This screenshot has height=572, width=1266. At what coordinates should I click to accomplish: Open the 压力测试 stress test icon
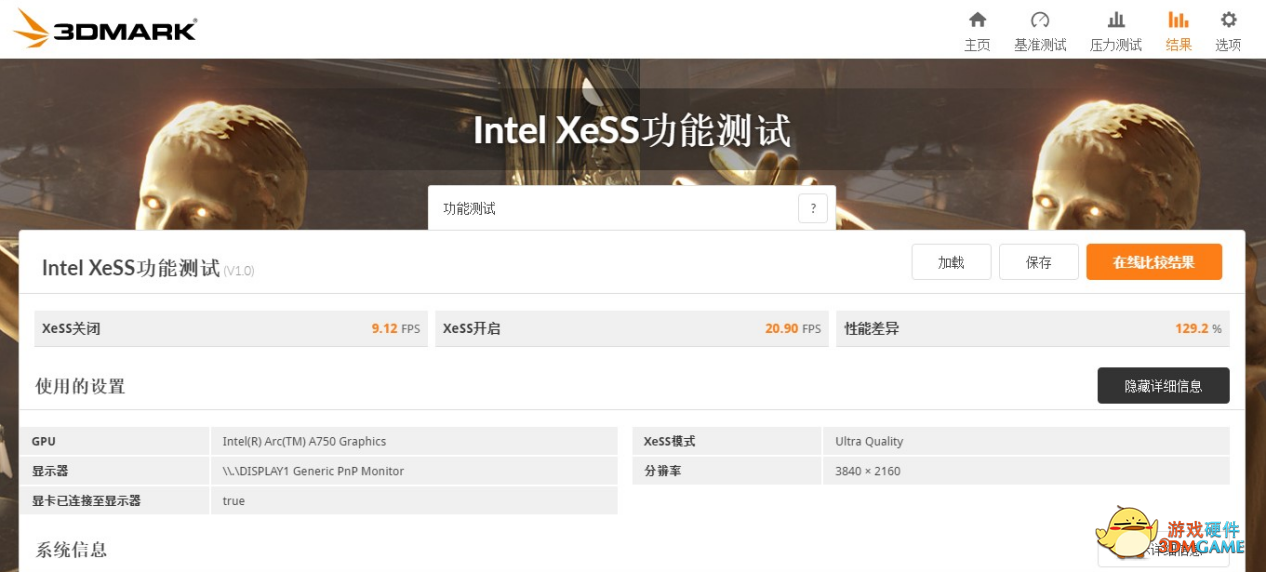(x=1116, y=20)
